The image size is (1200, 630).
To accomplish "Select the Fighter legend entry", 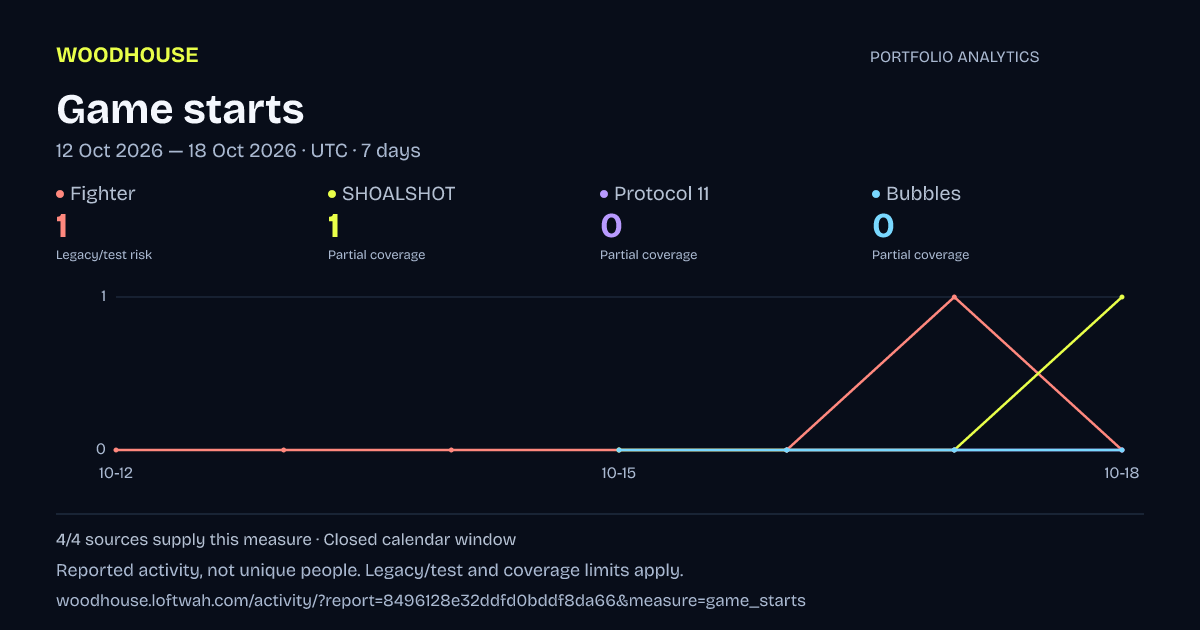I will (96, 194).
